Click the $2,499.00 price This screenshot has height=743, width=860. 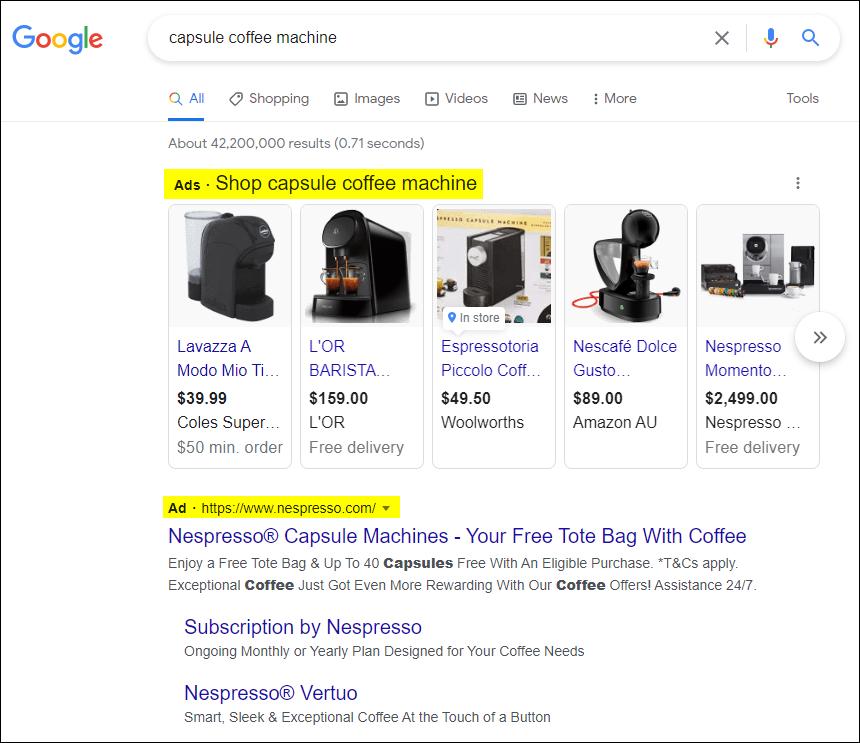click(741, 399)
